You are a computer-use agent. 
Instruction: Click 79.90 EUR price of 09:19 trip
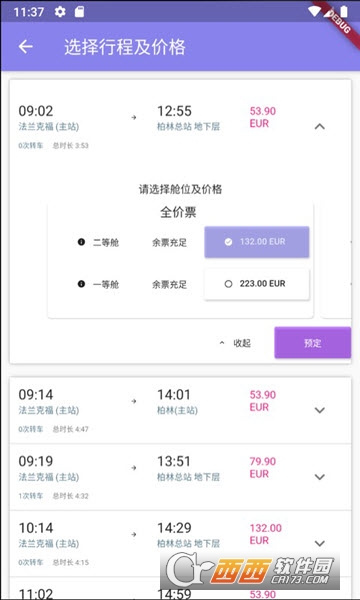pyautogui.click(x=263, y=468)
